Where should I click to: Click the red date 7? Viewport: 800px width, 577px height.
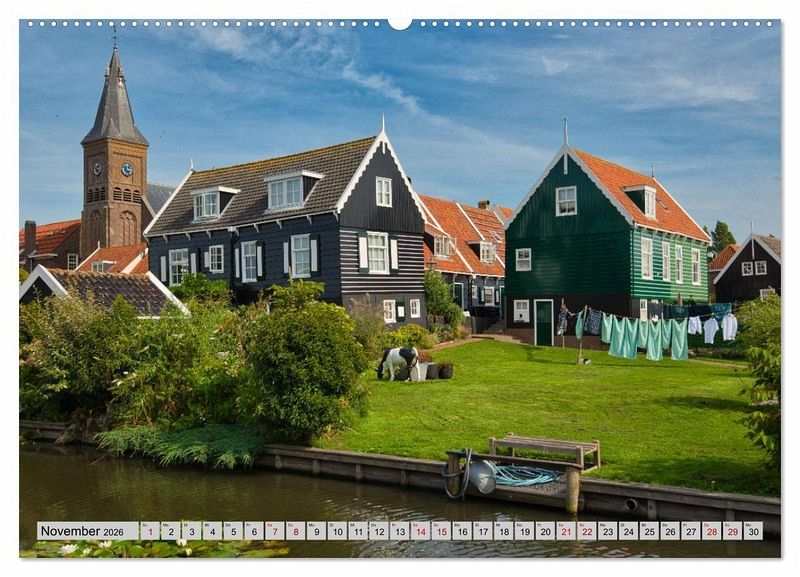click(x=274, y=531)
